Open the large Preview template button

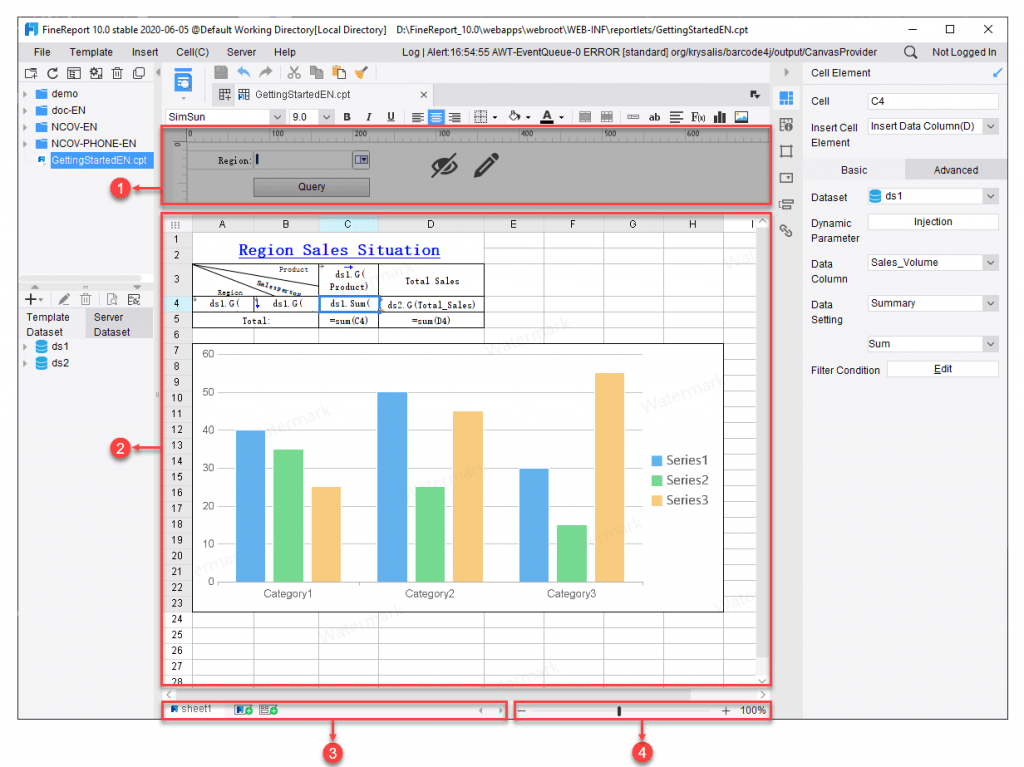click(184, 82)
